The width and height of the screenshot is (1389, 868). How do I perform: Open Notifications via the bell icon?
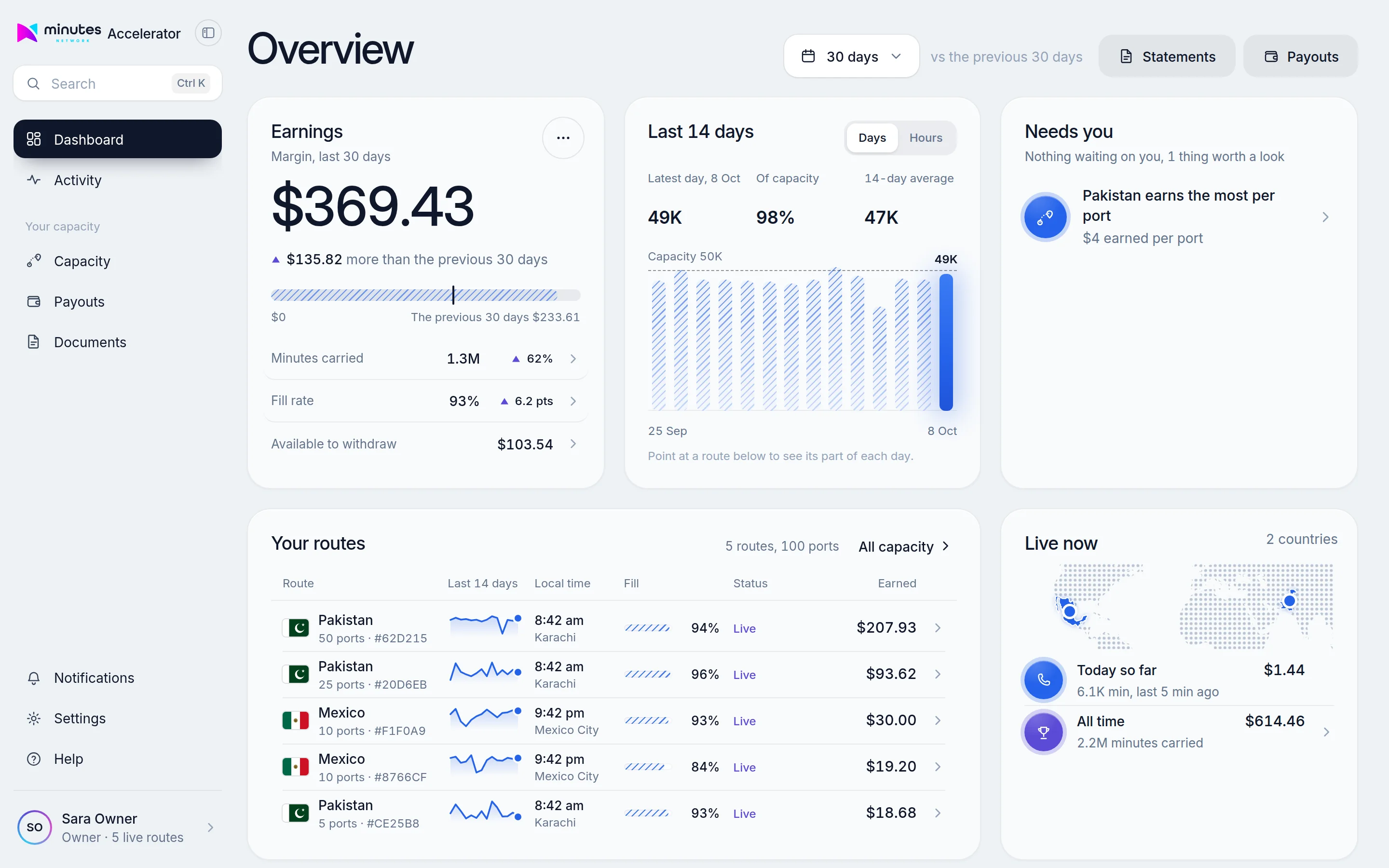[34, 678]
